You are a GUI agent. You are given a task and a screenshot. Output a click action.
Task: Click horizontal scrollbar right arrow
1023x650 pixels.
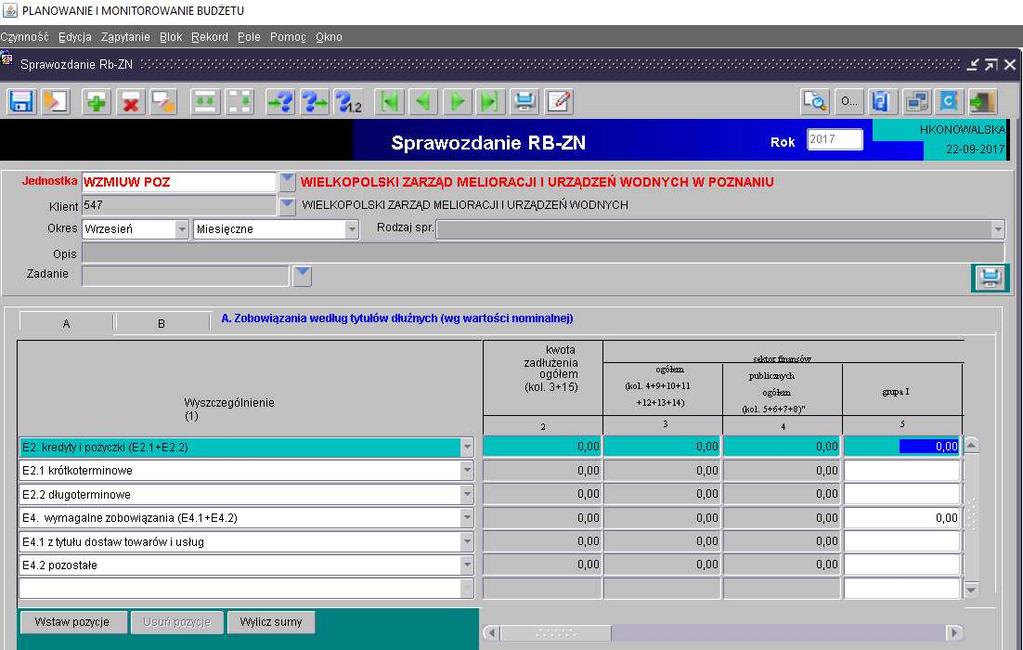954,632
